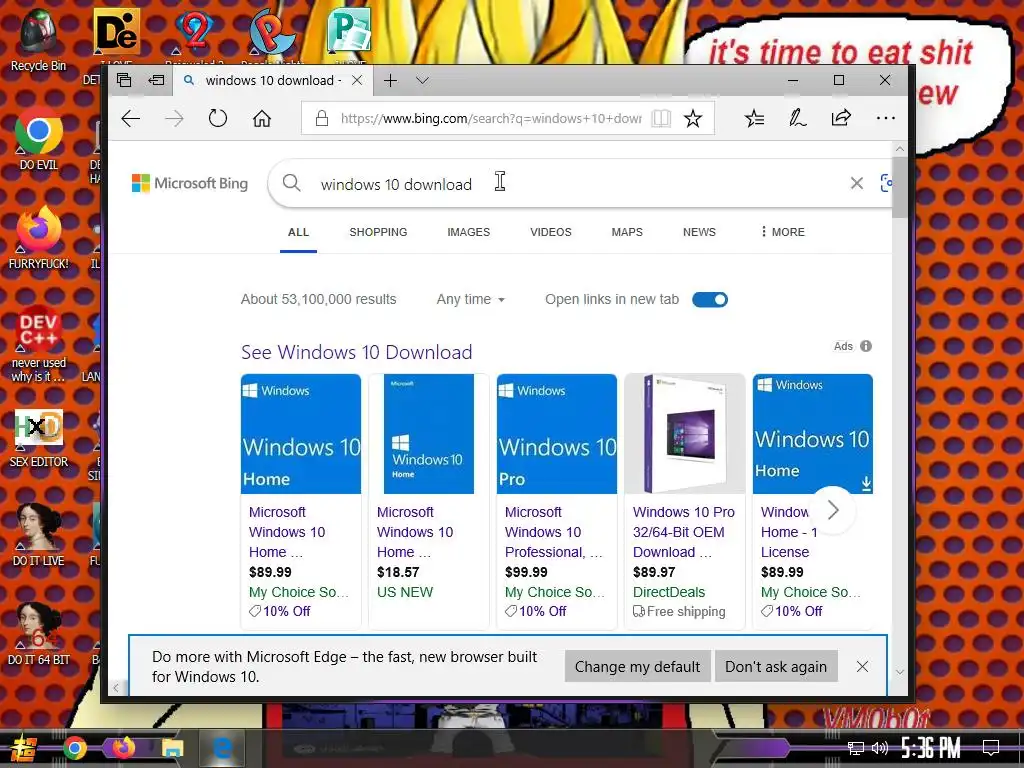
Task: Open the HxD hex editor shortcut
Action: coord(39,438)
